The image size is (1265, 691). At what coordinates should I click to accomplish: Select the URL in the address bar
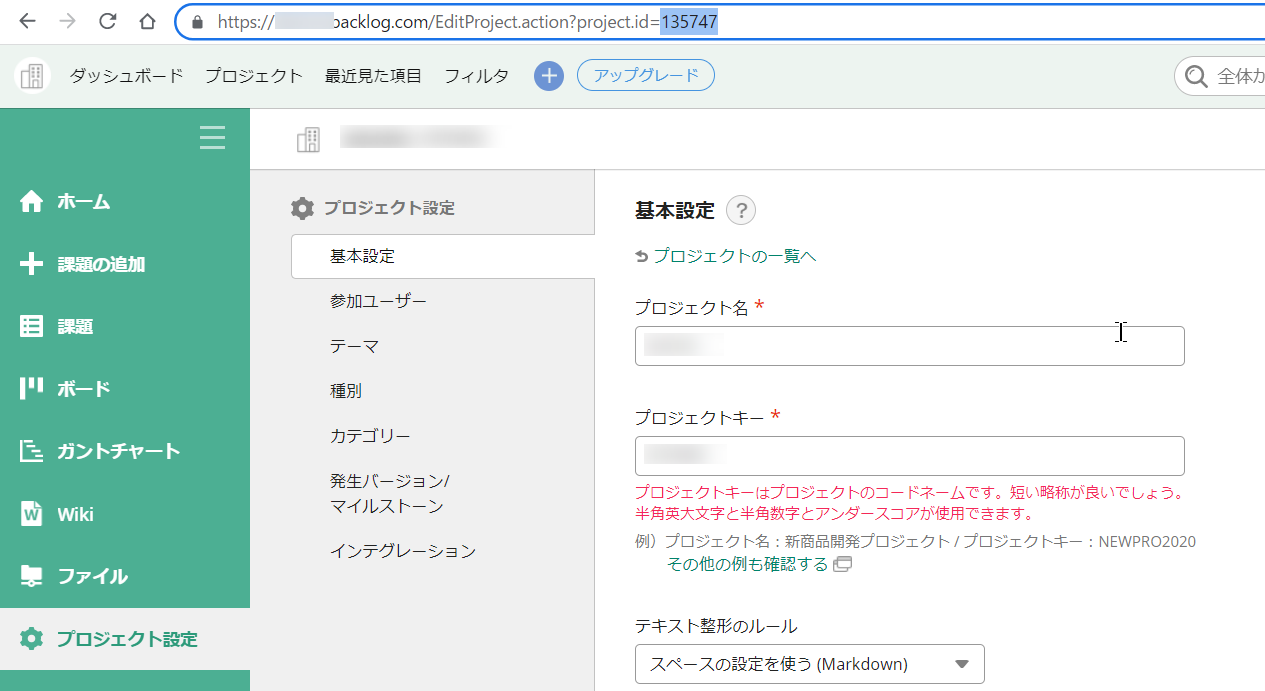coord(467,22)
